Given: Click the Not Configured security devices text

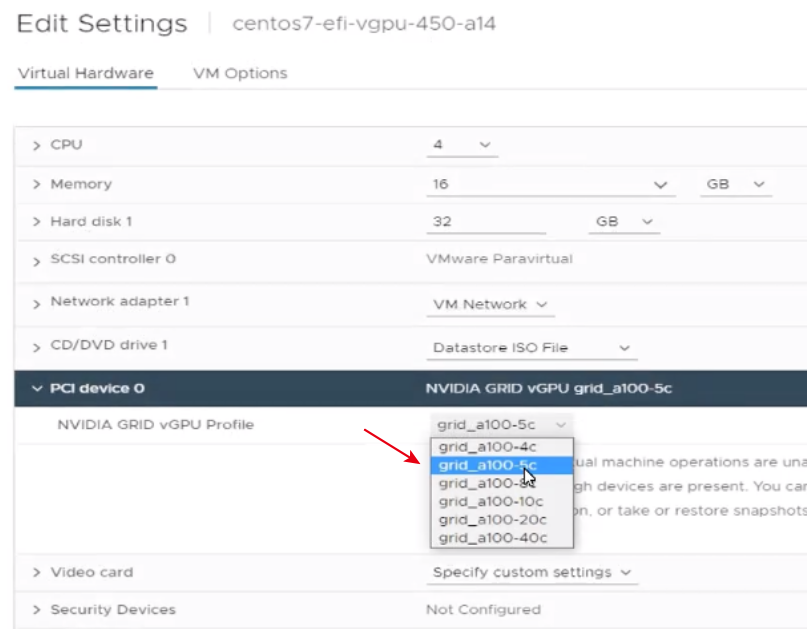Looking at the screenshot, I should coord(483,610).
